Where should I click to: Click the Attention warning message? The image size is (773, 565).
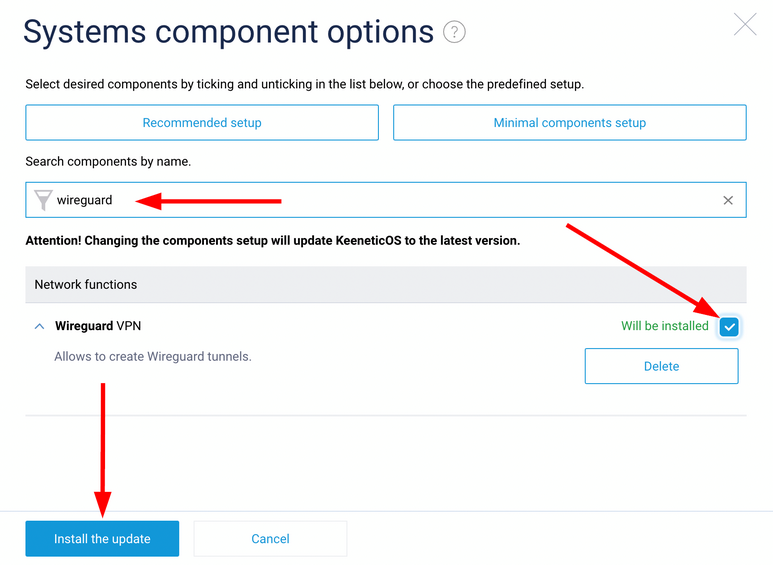pos(272,241)
